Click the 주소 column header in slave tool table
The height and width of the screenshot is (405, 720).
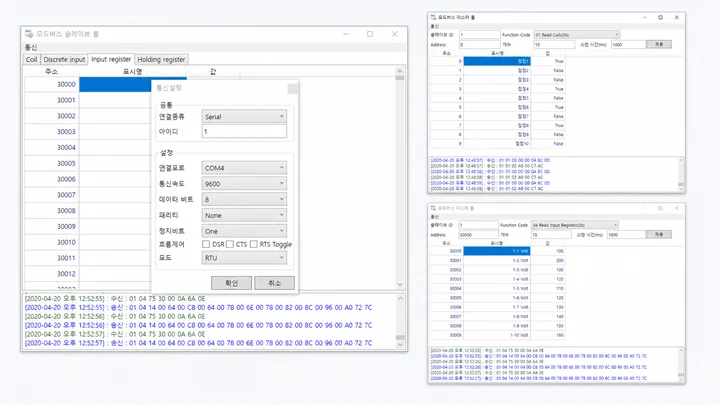pyautogui.click(x=51, y=72)
